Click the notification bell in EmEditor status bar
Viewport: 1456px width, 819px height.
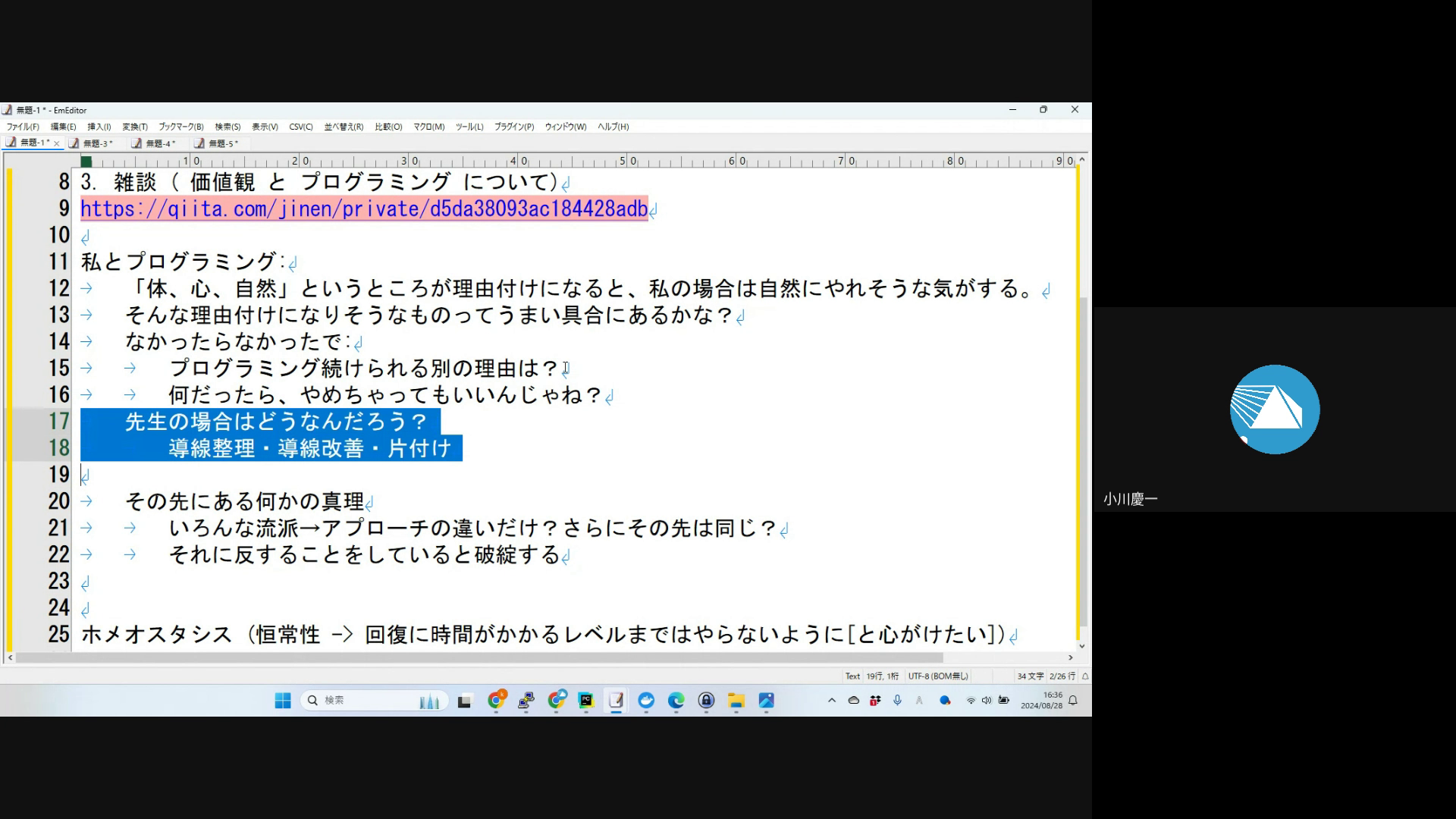(x=1085, y=676)
